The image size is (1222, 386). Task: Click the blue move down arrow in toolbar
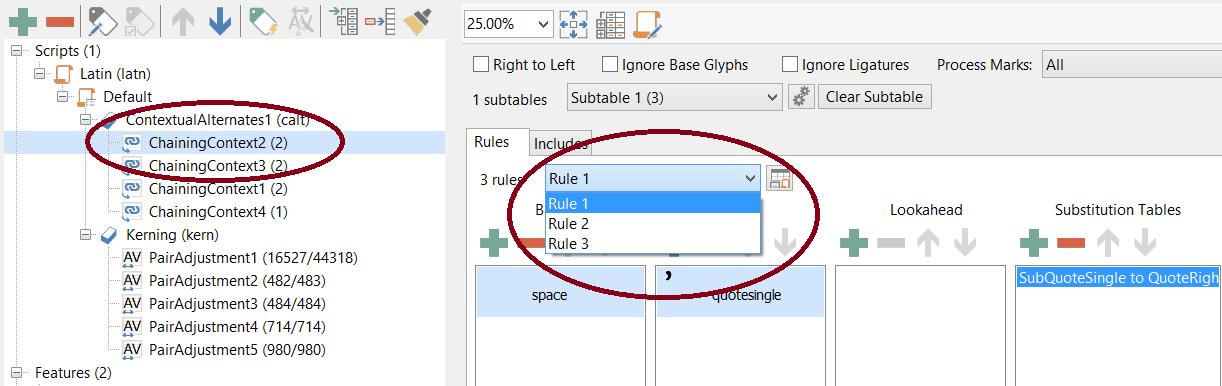coord(220,20)
